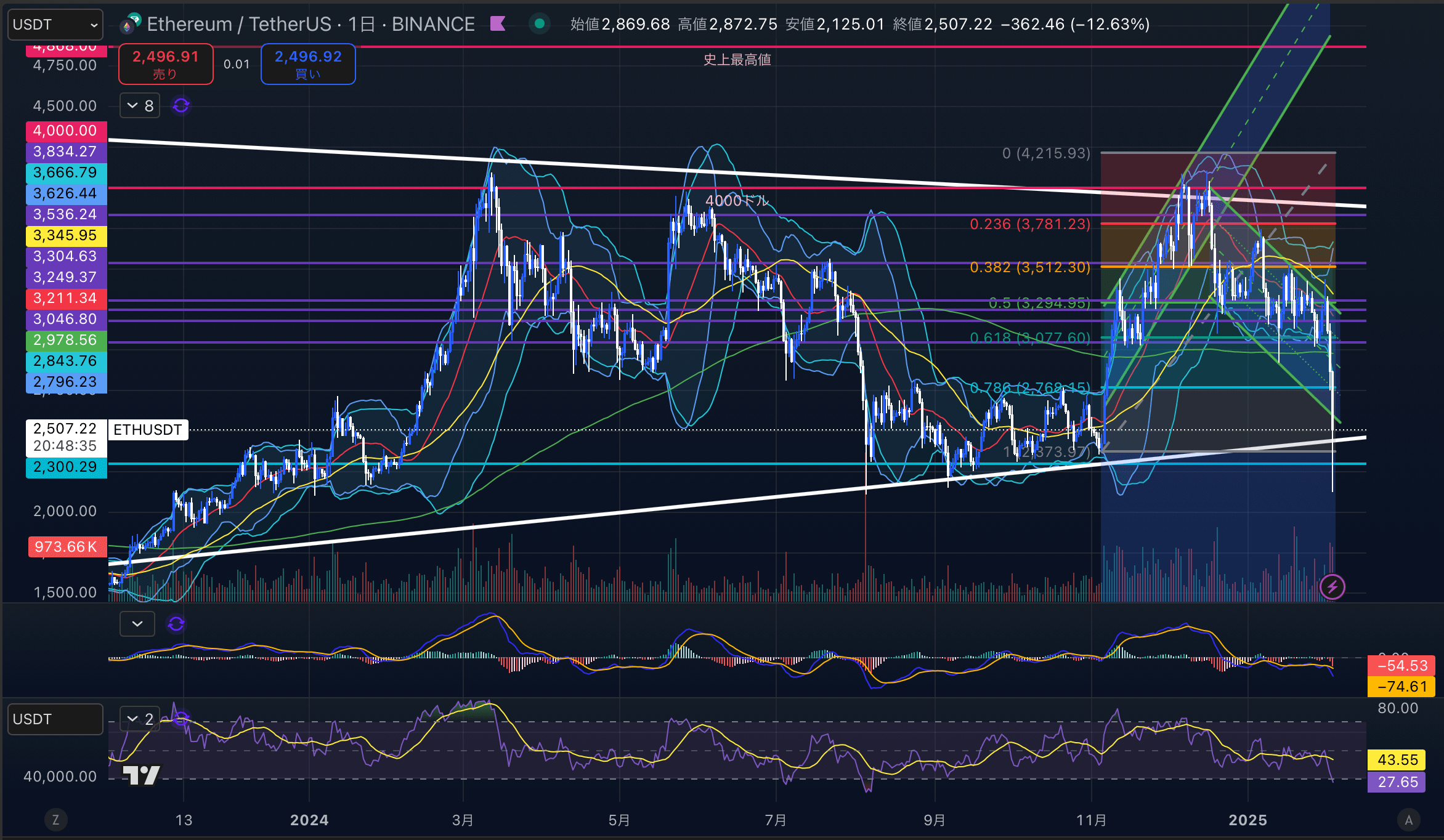Click the TradingView logo in the RSI pane
Image resolution: width=1444 pixels, height=840 pixels.
(x=142, y=775)
